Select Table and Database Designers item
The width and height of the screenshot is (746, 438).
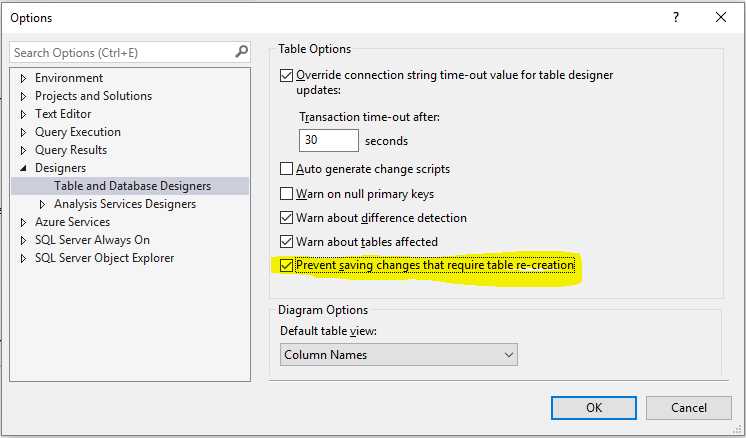[132, 186]
